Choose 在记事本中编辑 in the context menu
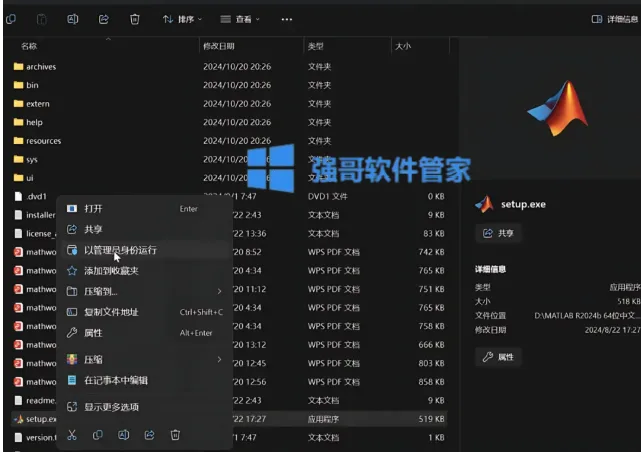This screenshot has height=452, width=641. 145,380
